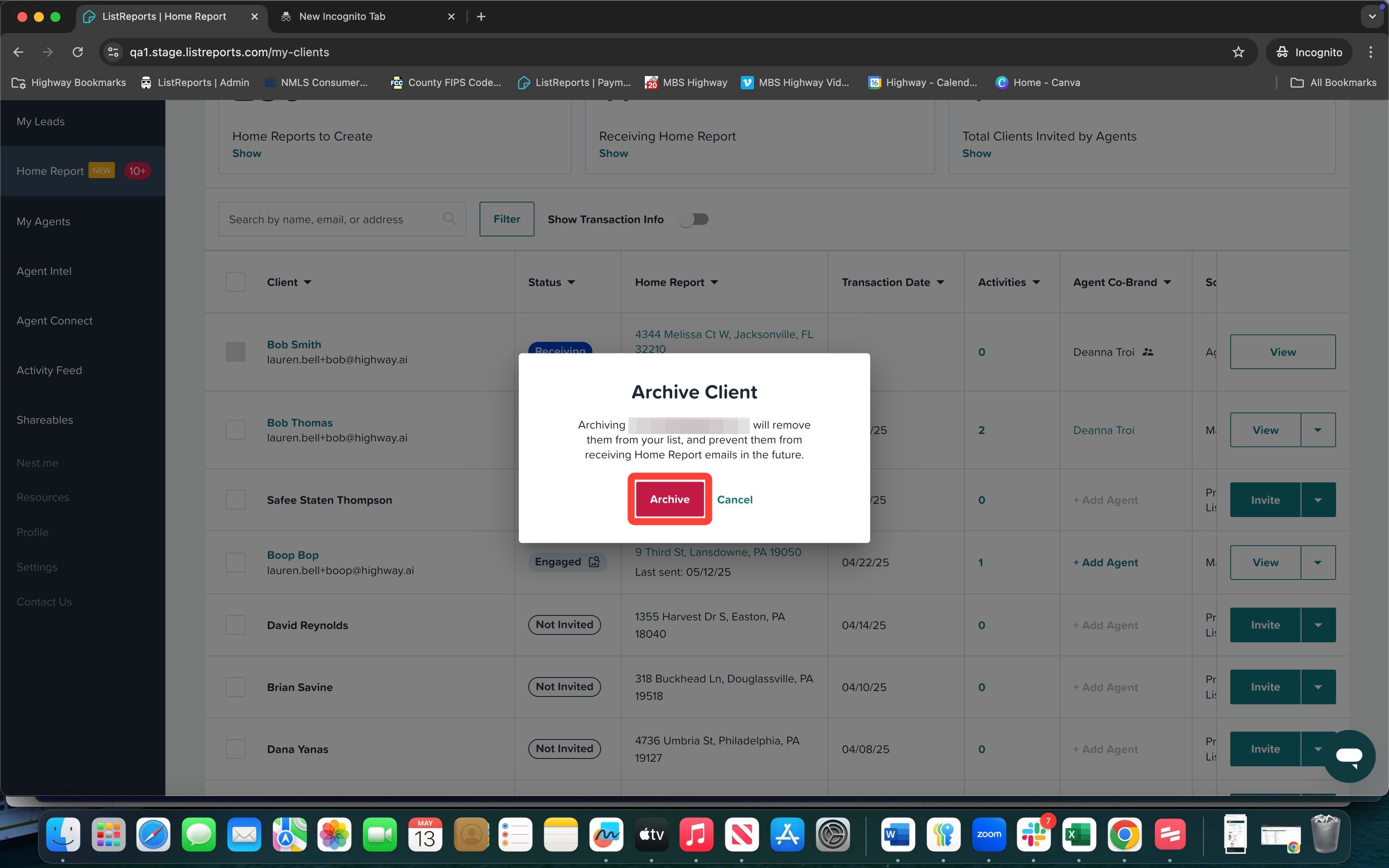1389x868 pixels.
Task: Open My Agents in the sidebar
Action: coord(44,221)
